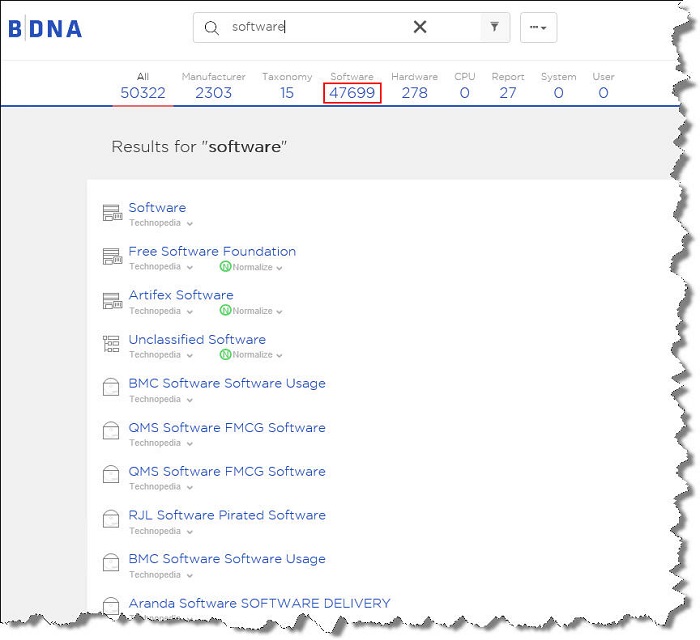Open the more options ellipsis dropdown

point(538,28)
